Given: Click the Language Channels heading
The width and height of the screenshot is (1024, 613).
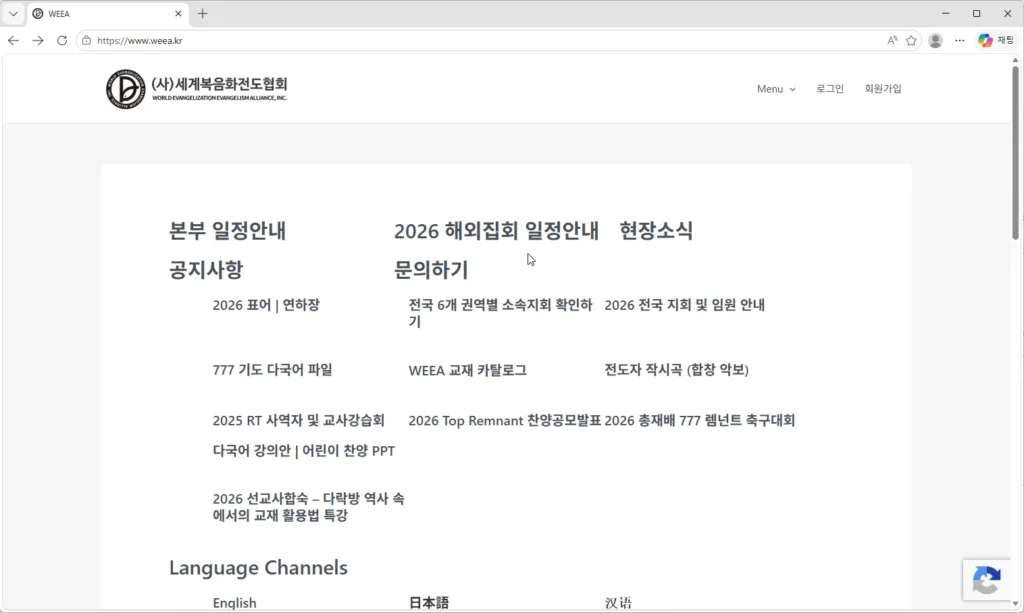Looking at the screenshot, I should [x=258, y=568].
